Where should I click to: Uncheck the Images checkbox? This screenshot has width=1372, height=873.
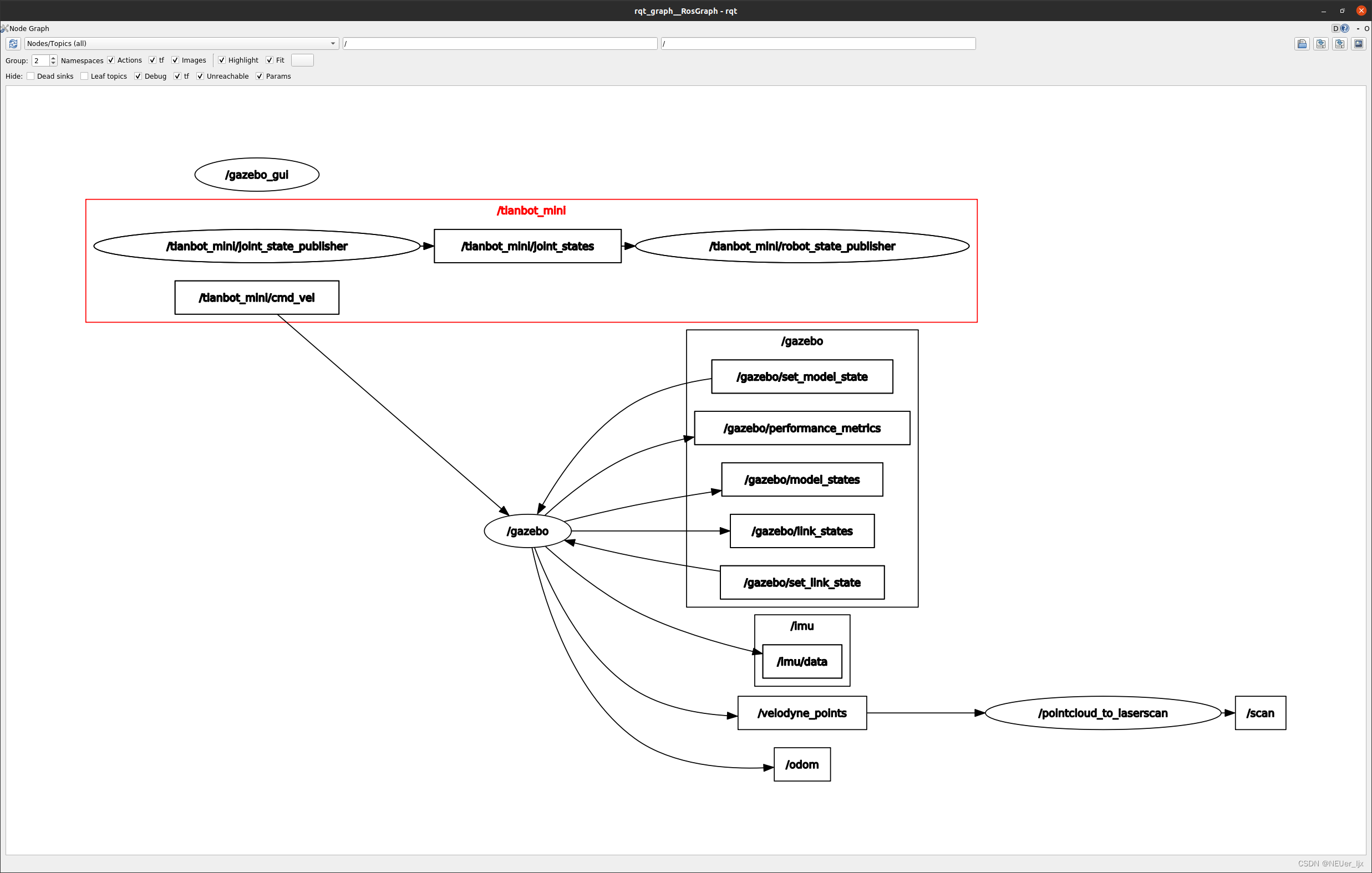pos(175,60)
